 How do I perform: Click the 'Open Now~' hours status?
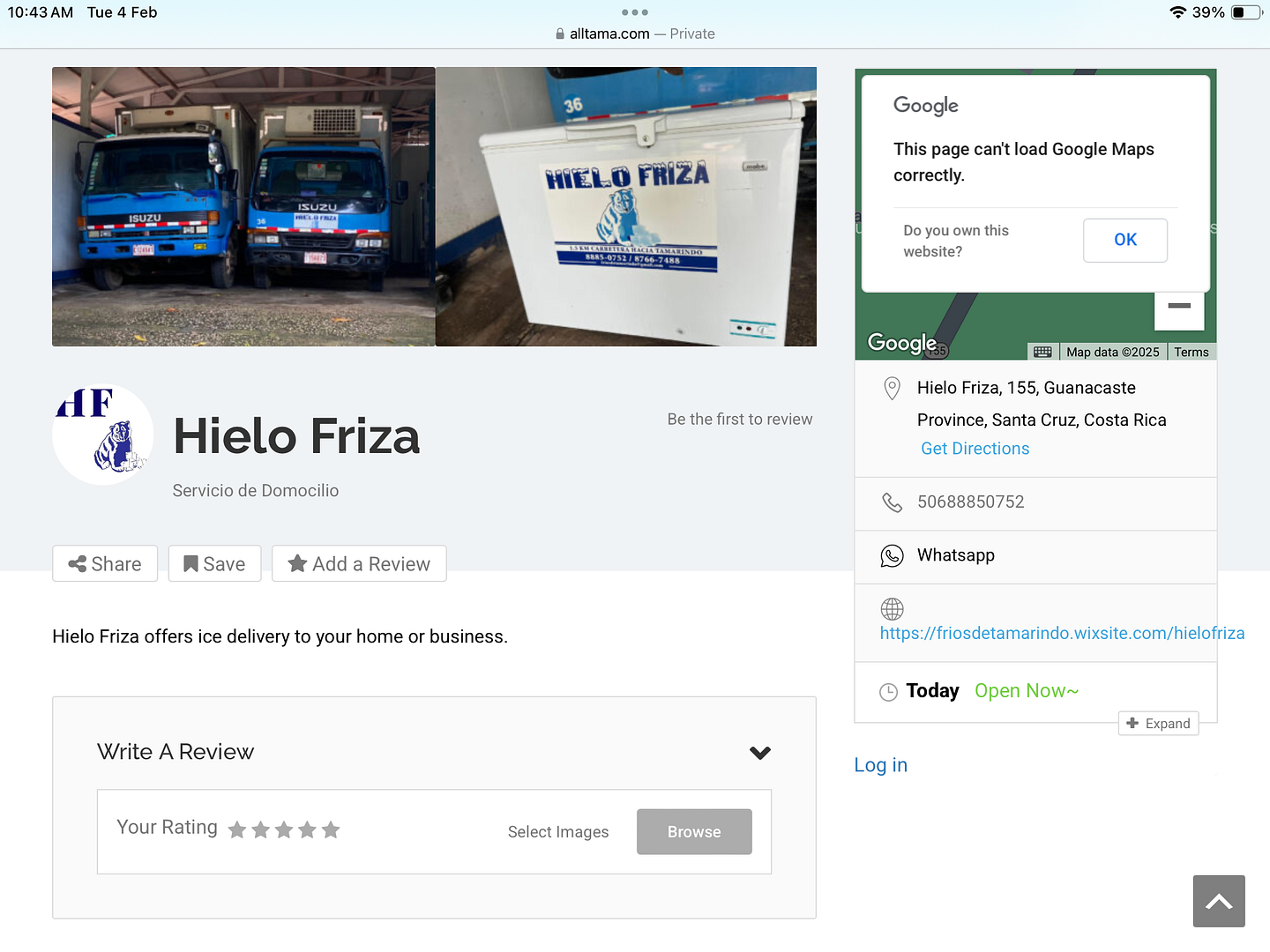[x=1027, y=691]
